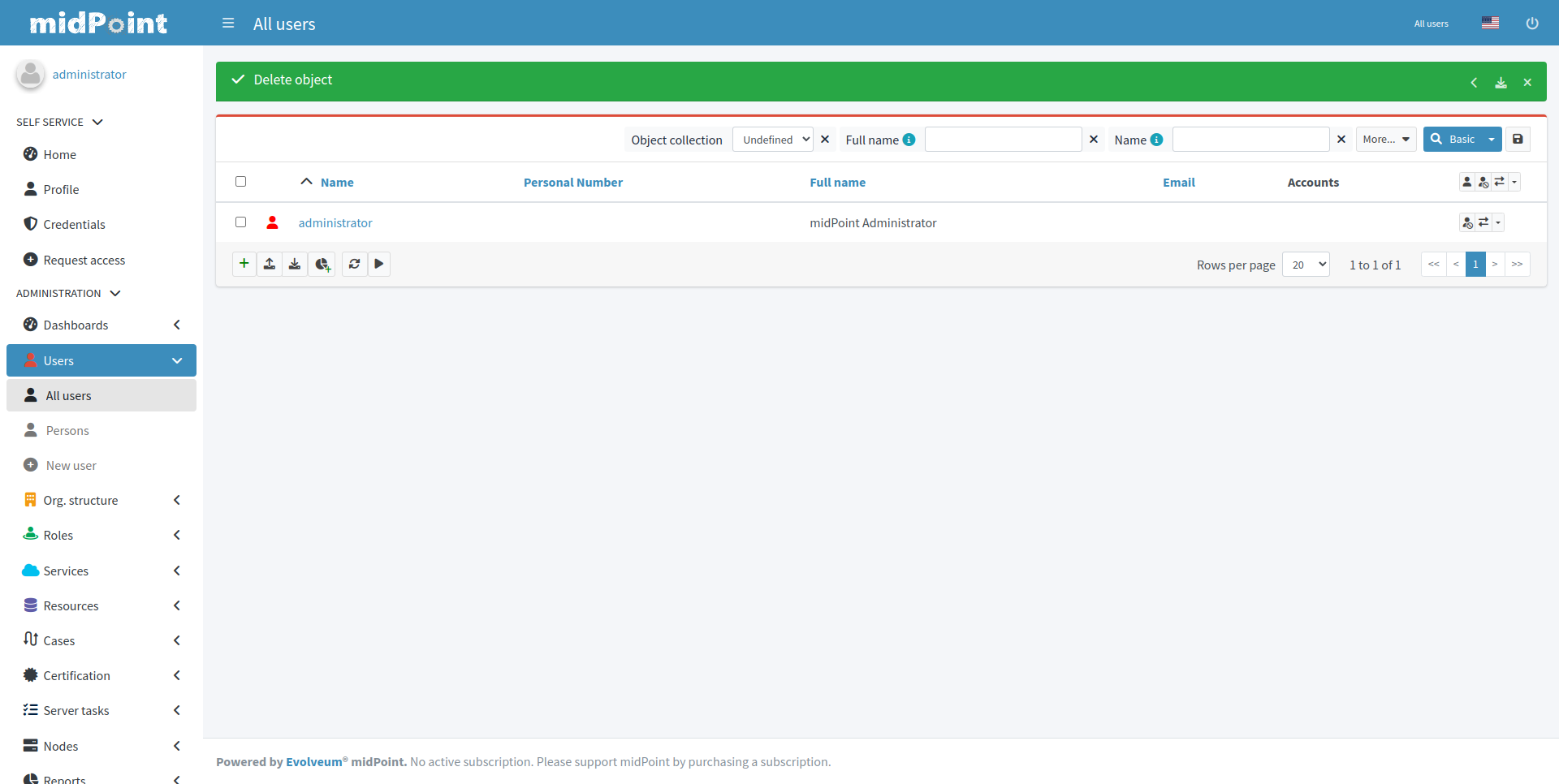Select All users sidebar item
The width and height of the screenshot is (1559, 784).
(x=101, y=395)
